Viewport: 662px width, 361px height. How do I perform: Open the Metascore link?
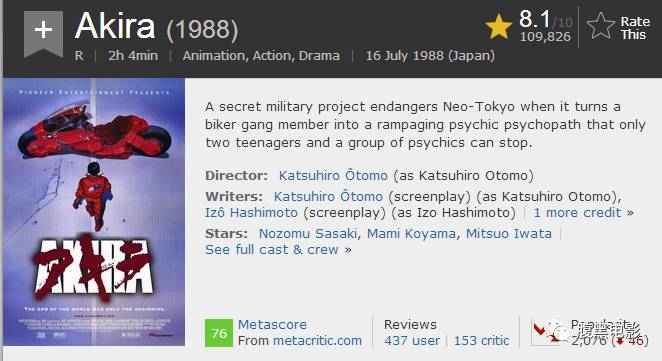[x=272, y=324]
